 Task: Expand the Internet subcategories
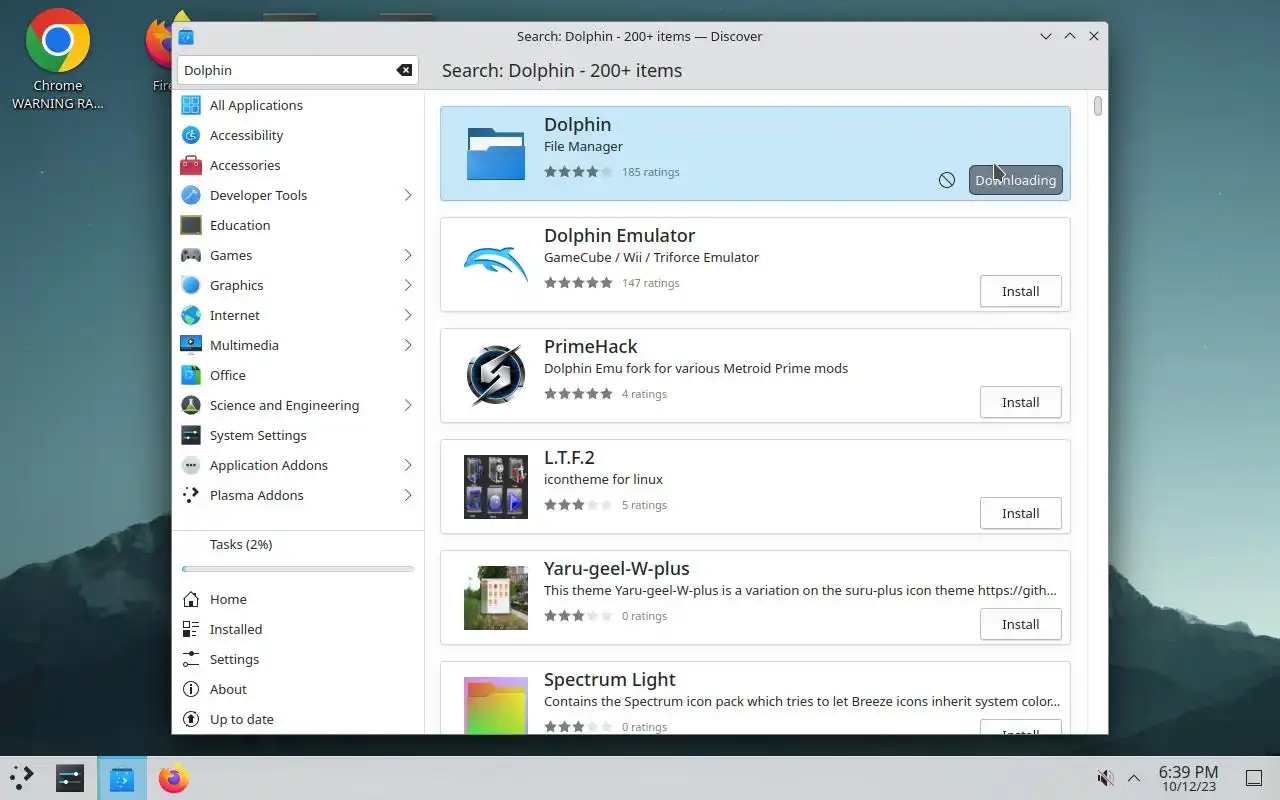[x=408, y=315]
